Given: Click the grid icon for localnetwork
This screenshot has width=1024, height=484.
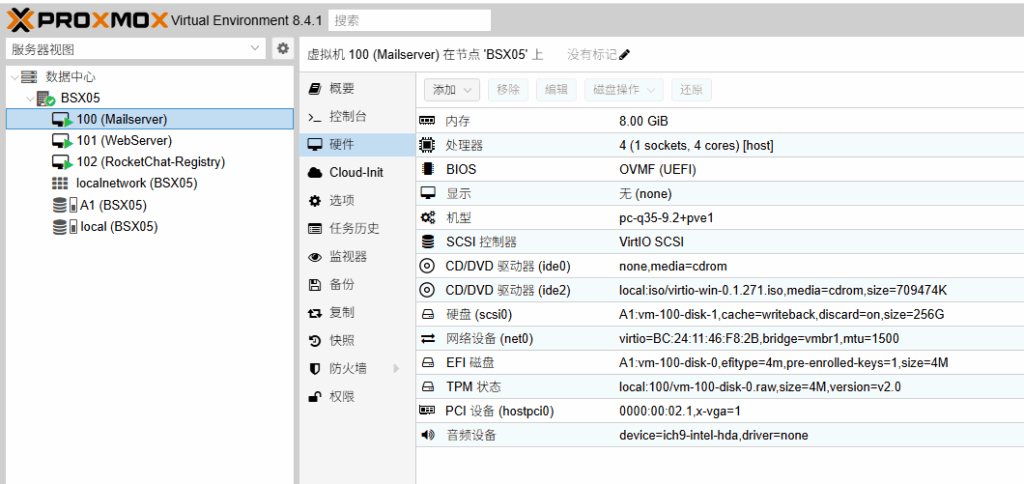Looking at the screenshot, I should [59, 184].
